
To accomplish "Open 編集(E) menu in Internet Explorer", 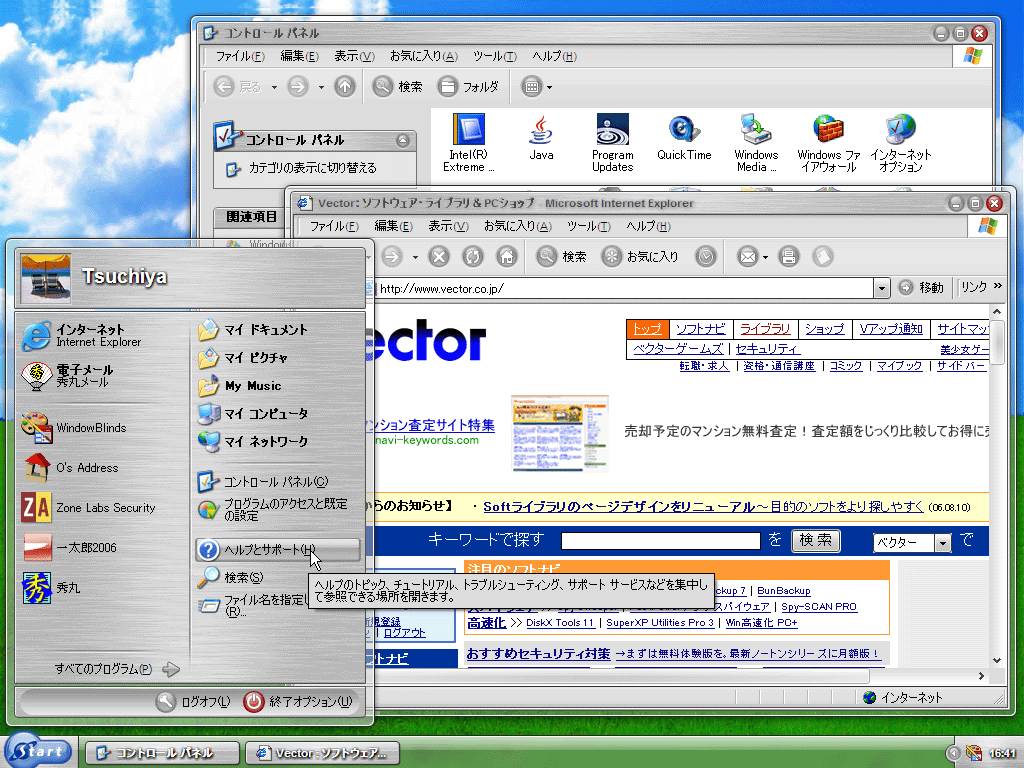I will pyautogui.click(x=393, y=226).
